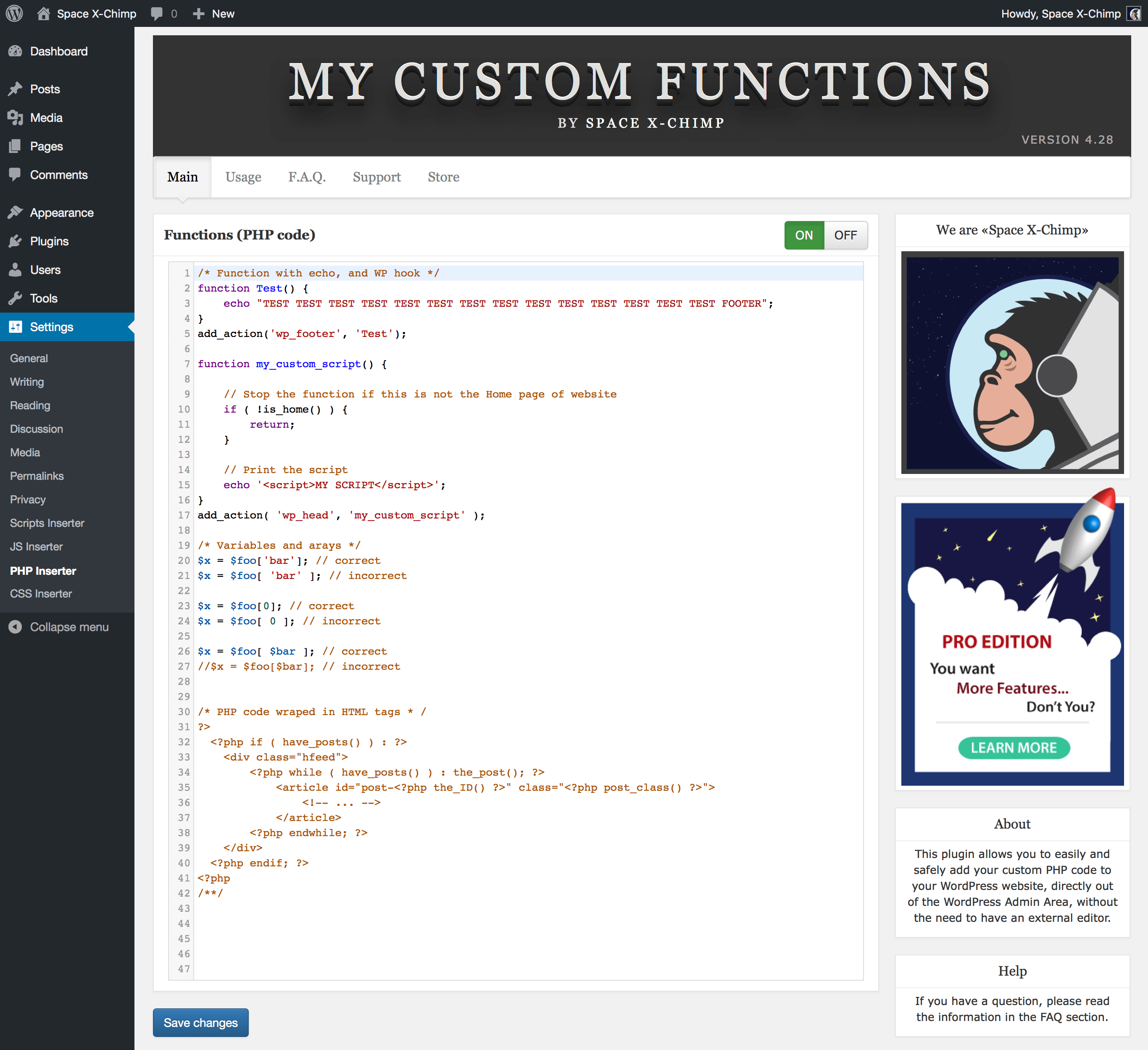Open the Posts menu label
The height and width of the screenshot is (1050, 1148).
tap(45, 89)
